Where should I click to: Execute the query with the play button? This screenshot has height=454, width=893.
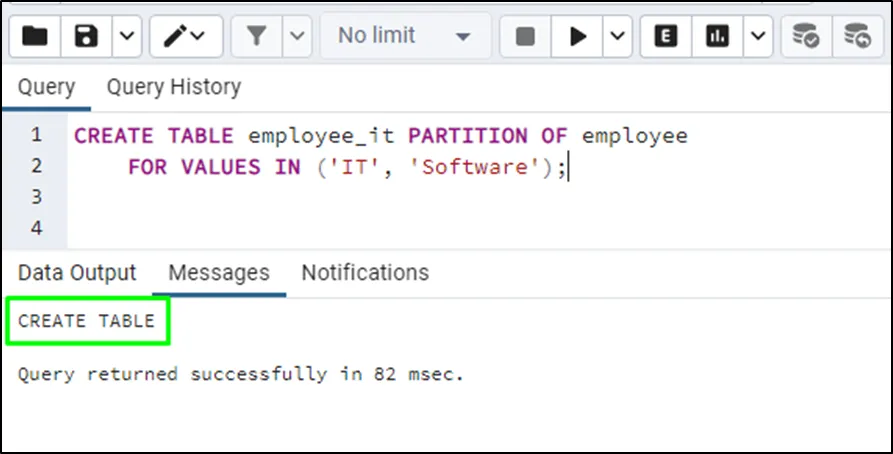point(578,36)
